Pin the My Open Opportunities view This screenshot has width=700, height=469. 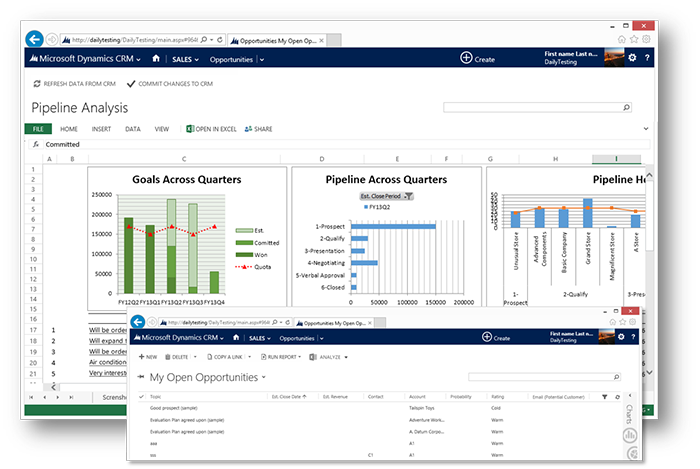point(141,377)
